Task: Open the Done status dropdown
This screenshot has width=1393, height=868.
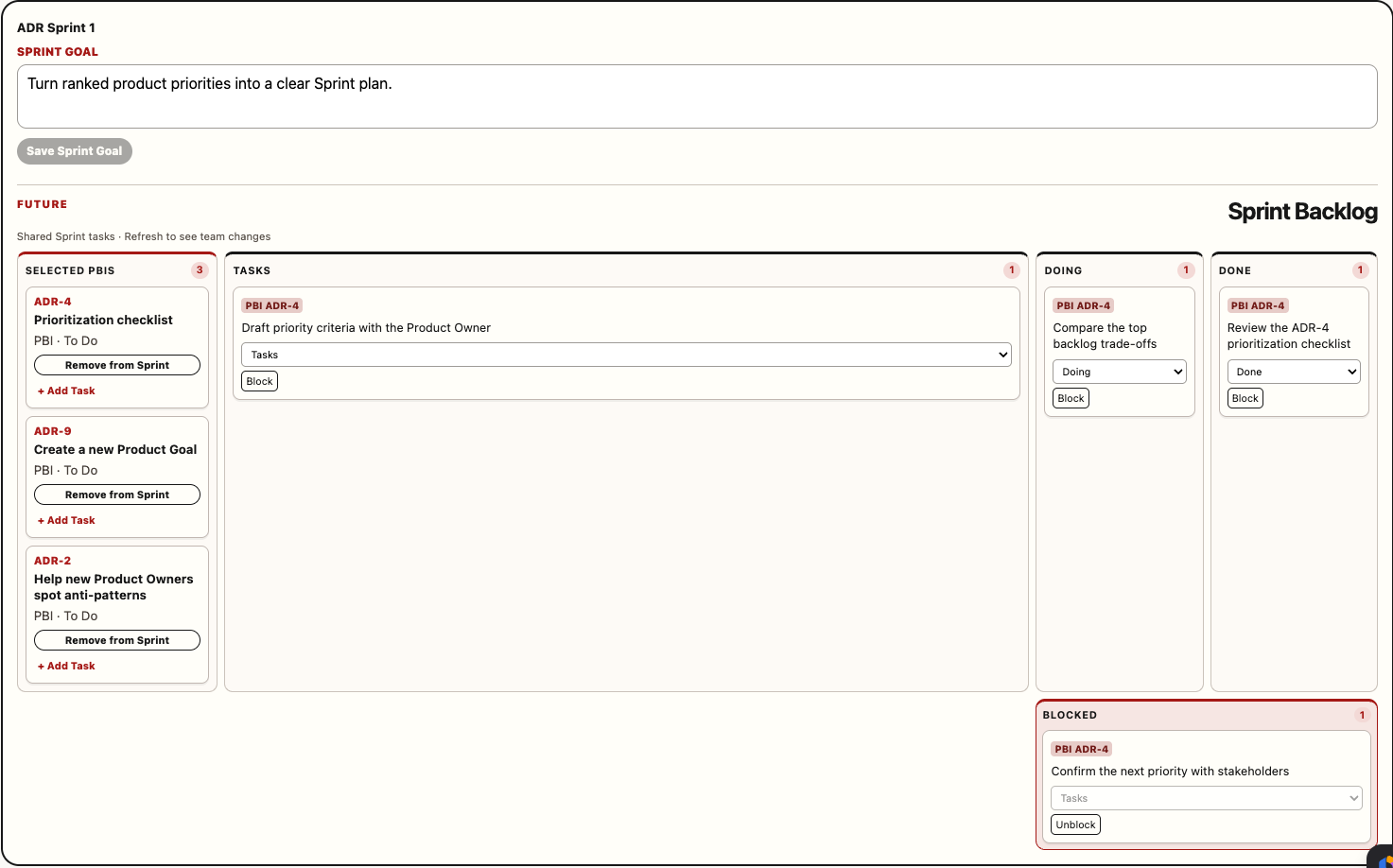Action: pos(1294,372)
